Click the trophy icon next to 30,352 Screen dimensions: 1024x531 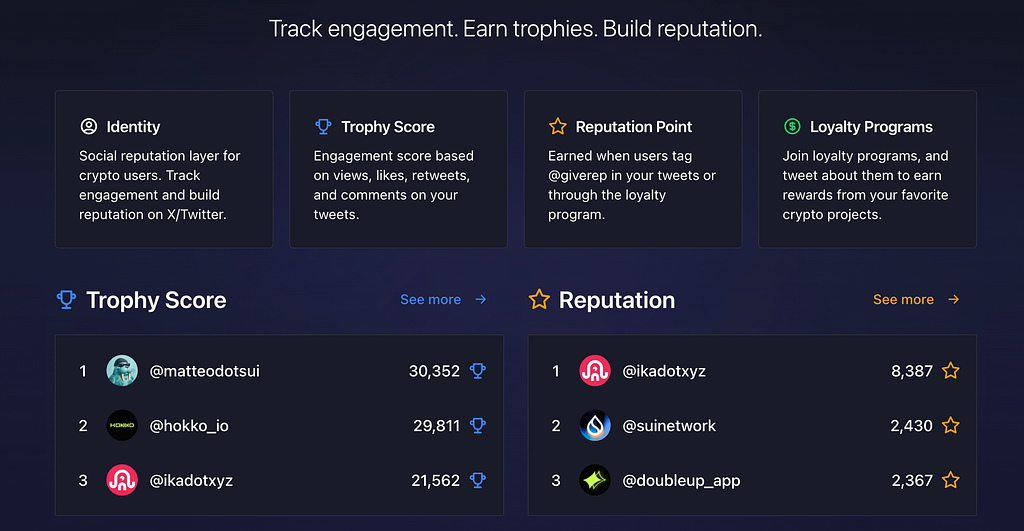click(478, 371)
